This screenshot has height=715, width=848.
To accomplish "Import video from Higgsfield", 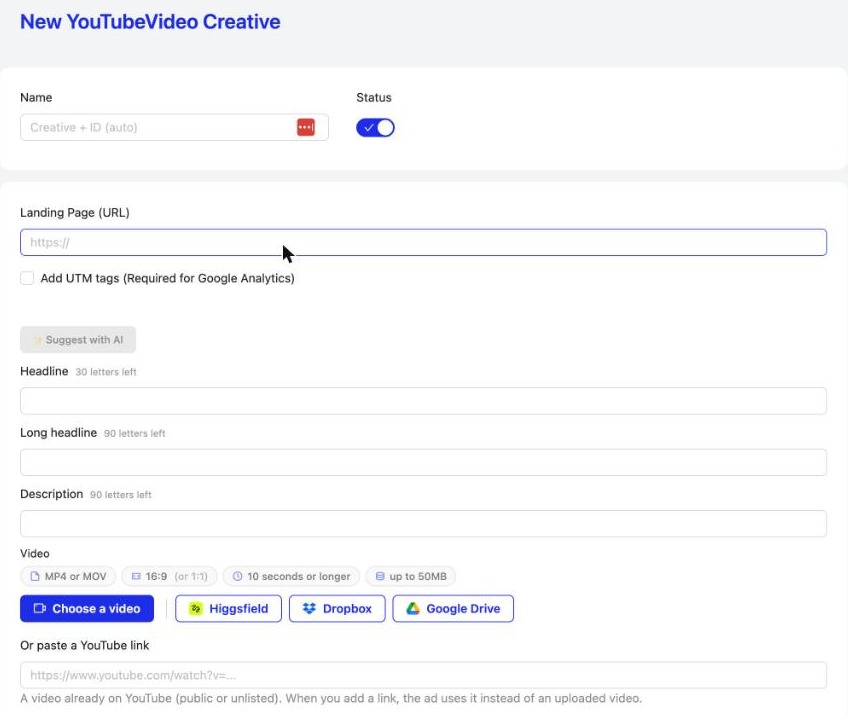I will (x=228, y=608).
